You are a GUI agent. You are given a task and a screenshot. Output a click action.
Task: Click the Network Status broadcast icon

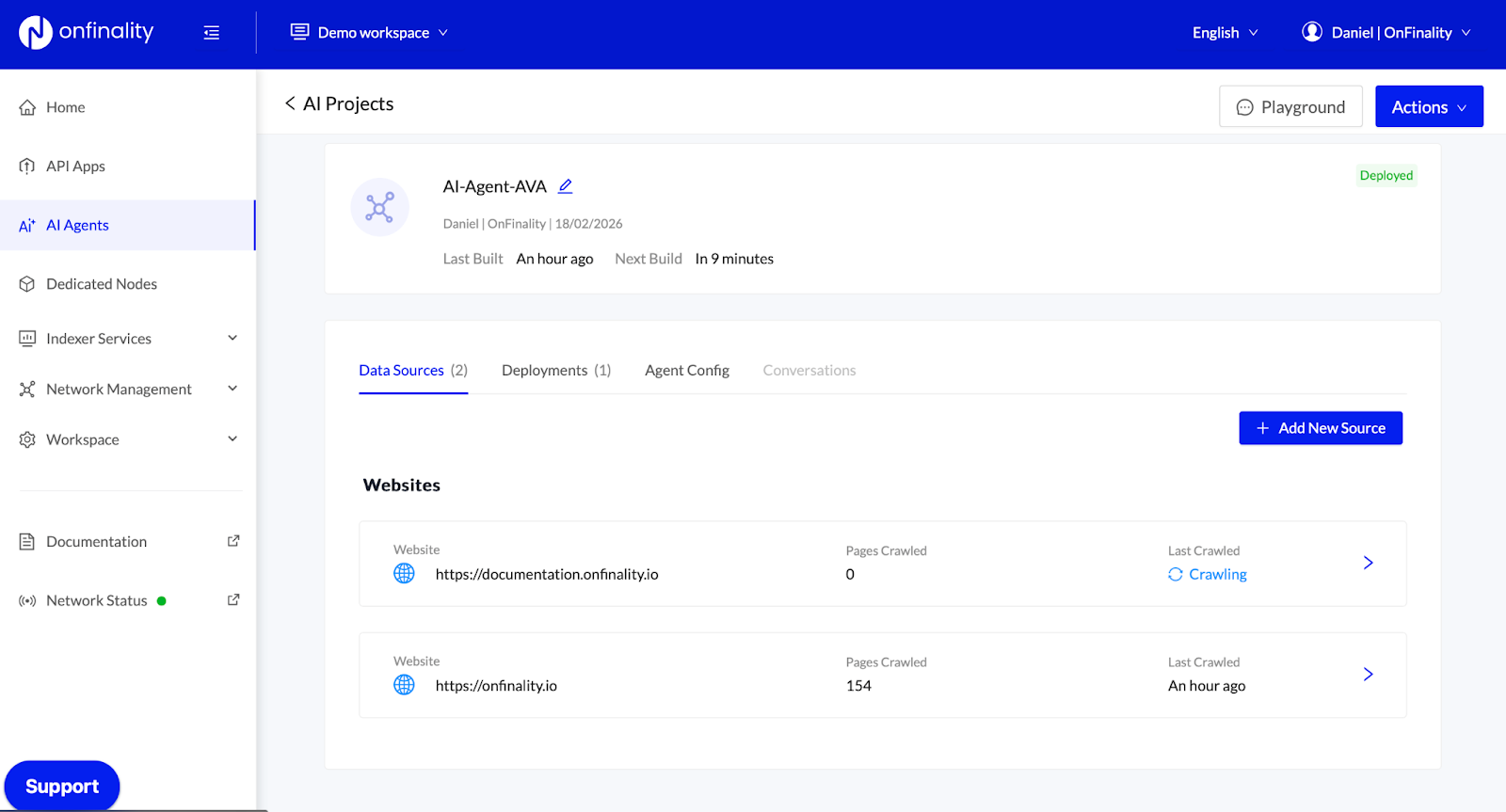pyautogui.click(x=27, y=600)
